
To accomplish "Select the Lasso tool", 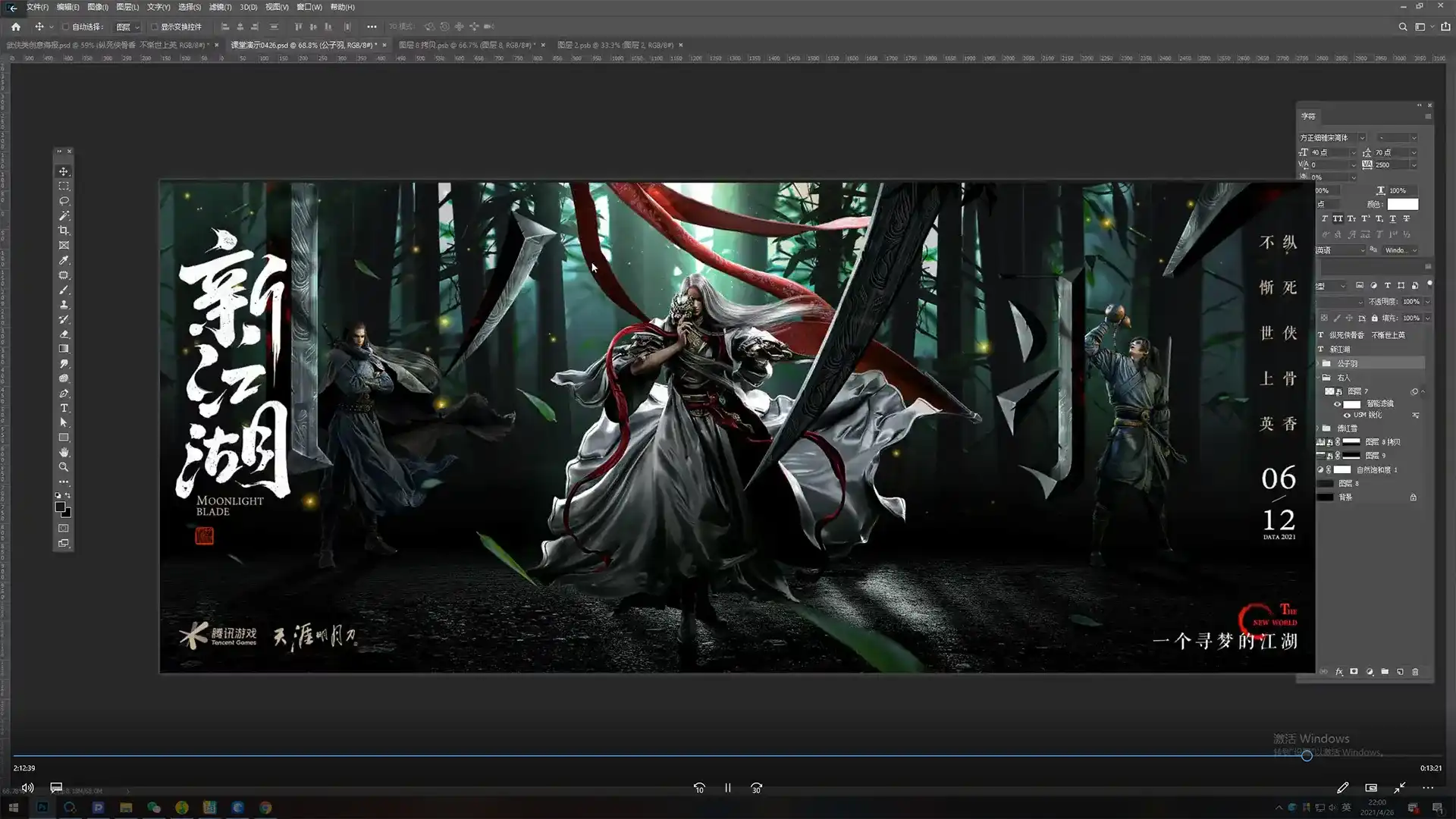I will (64, 201).
